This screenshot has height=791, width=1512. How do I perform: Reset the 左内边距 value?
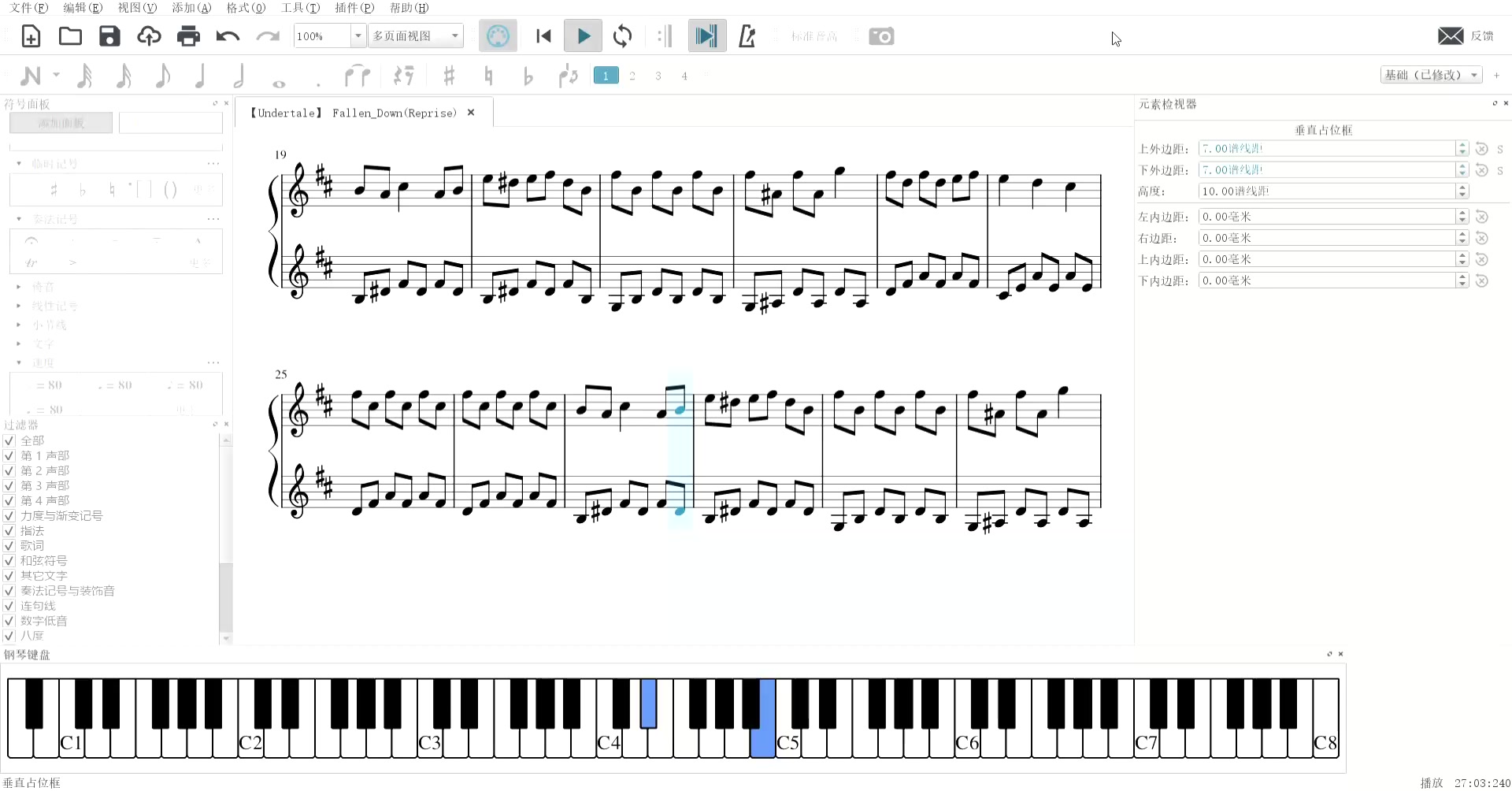(x=1481, y=217)
